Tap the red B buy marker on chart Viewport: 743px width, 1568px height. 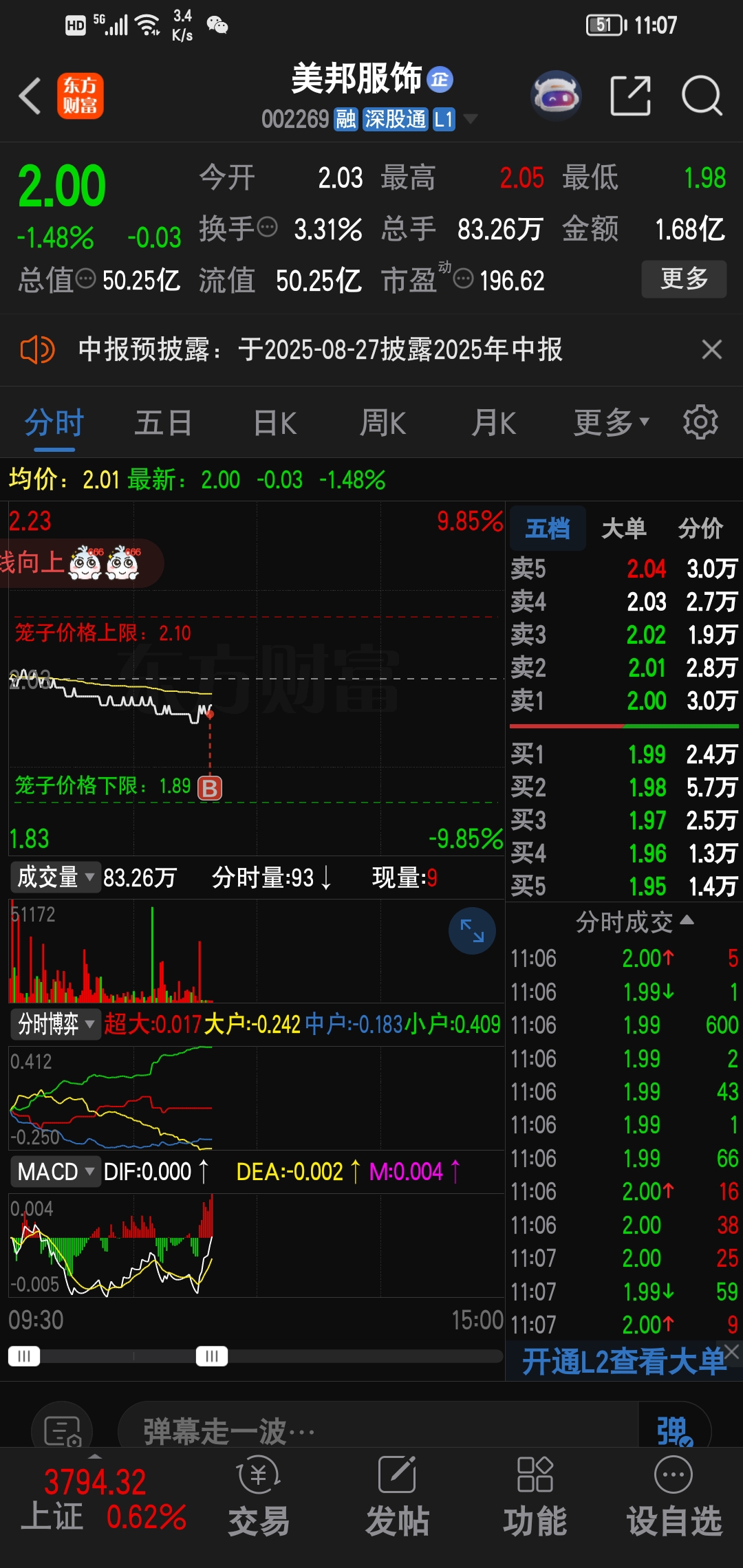click(210, 788)
